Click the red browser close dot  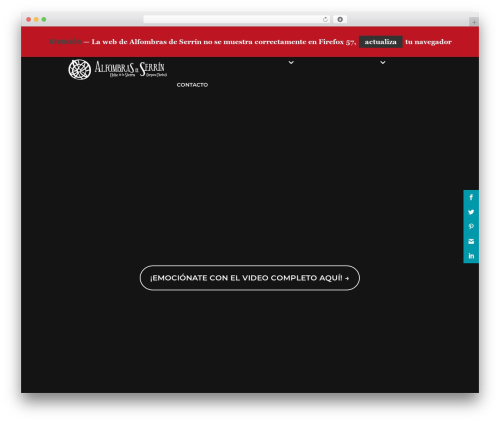pos(29,20)
